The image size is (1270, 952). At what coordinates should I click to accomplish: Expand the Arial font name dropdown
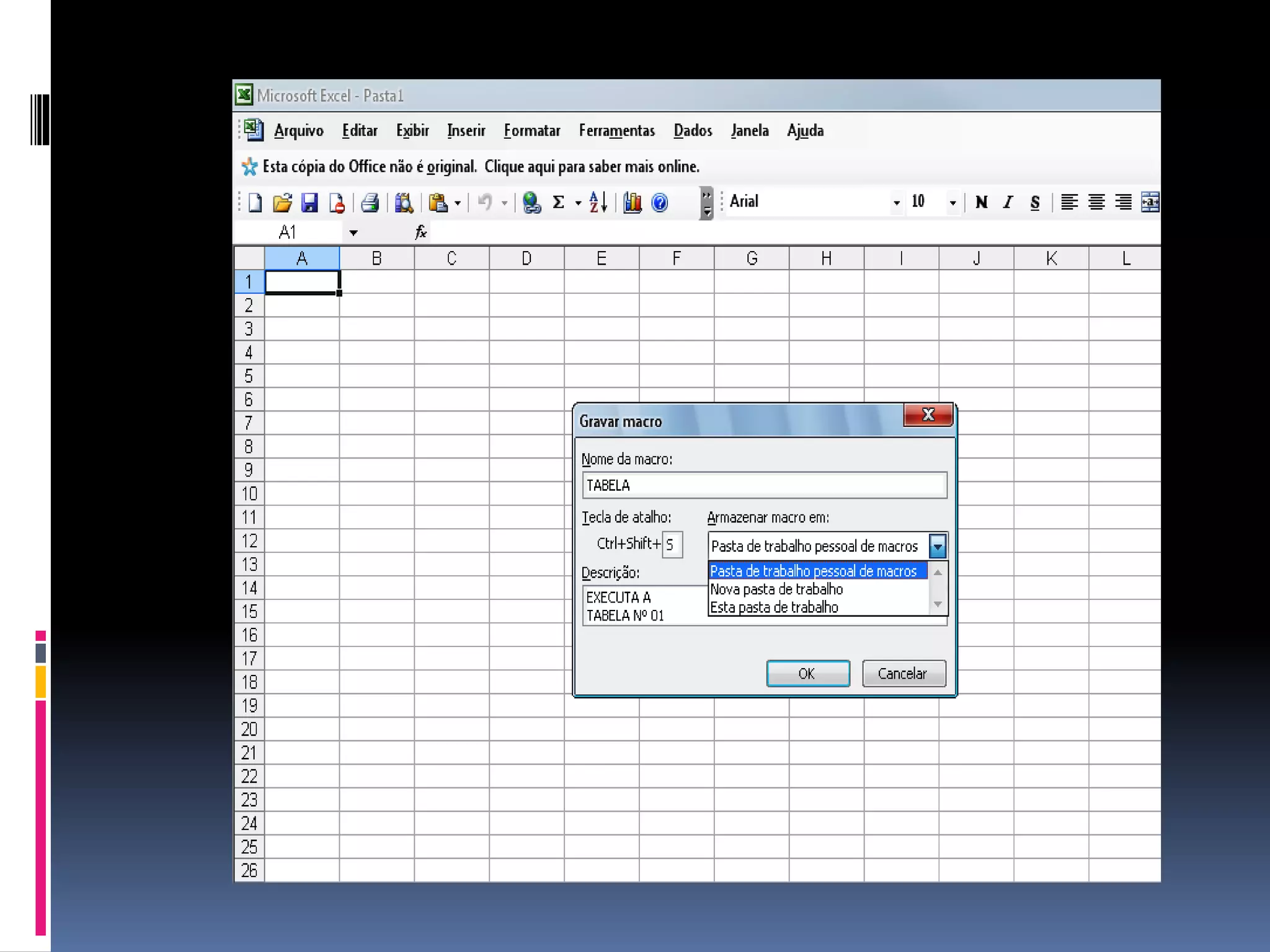coord(896,203)
